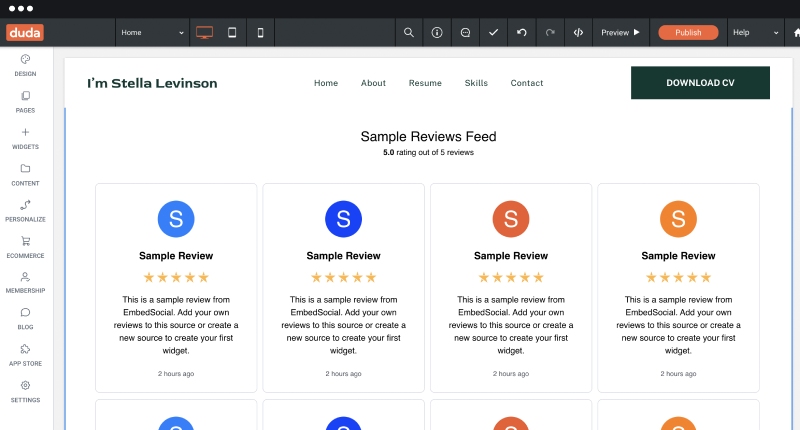800x430 pixels.
Task: Switch to mobile view
Action: coord(260,33)
